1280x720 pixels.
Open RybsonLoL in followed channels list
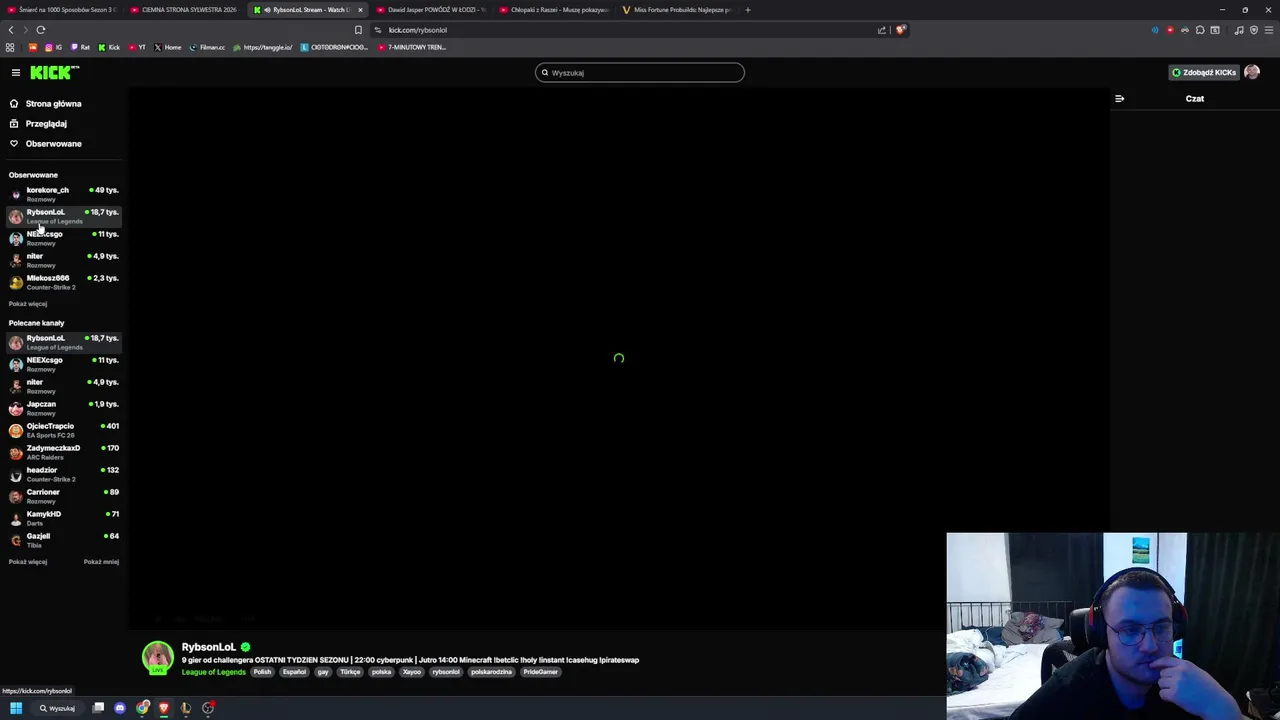(x=64, y=216)
